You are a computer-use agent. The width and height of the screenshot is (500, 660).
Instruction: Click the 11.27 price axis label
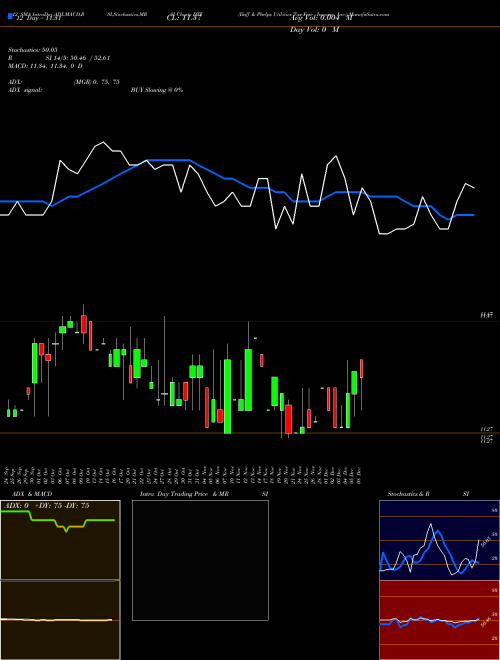point(487,428)
